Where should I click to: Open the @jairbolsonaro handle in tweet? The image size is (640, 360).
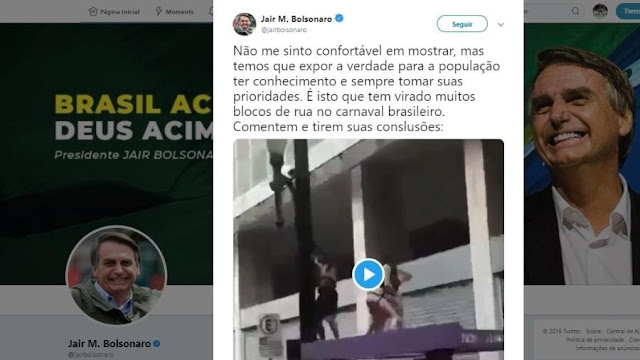point(284,30)
